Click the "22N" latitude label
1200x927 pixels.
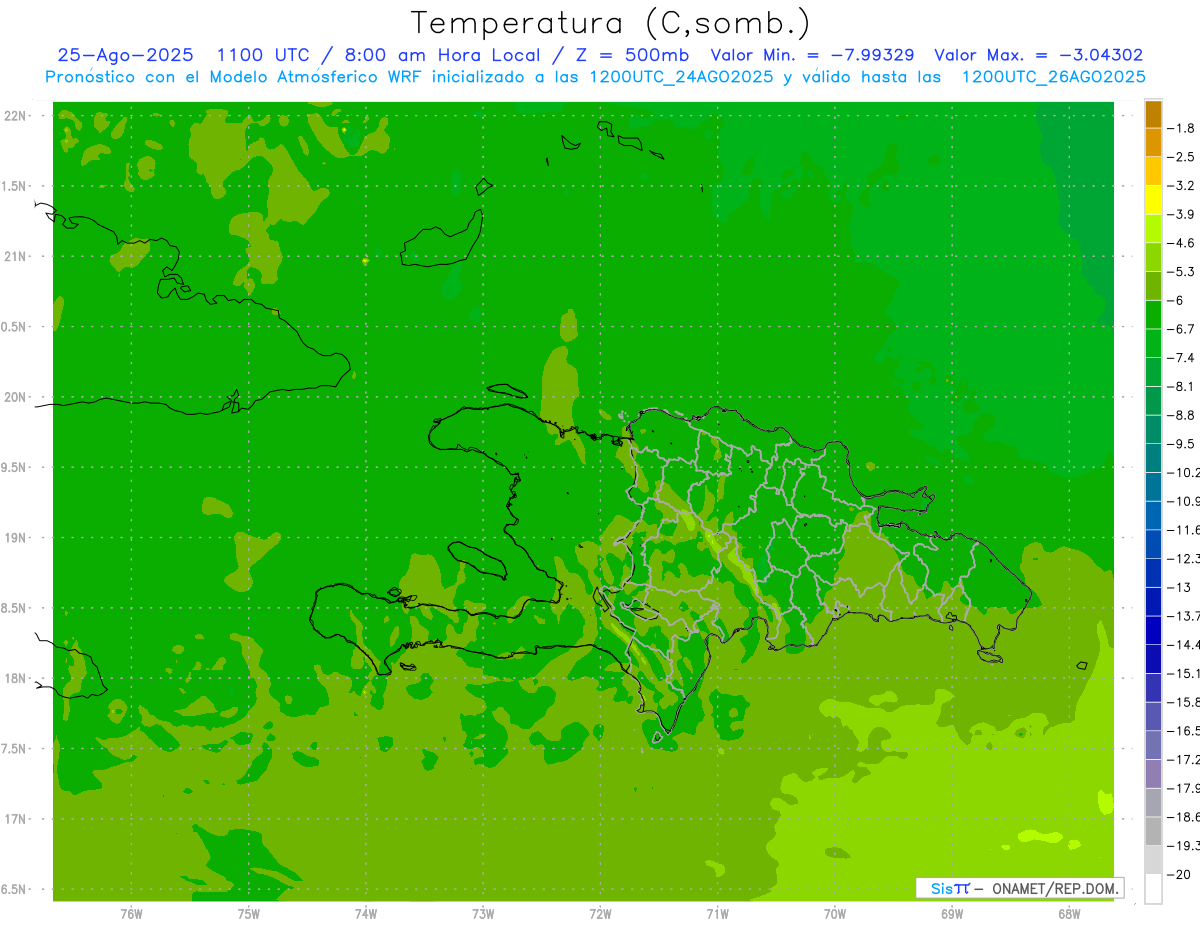(17, 116)
